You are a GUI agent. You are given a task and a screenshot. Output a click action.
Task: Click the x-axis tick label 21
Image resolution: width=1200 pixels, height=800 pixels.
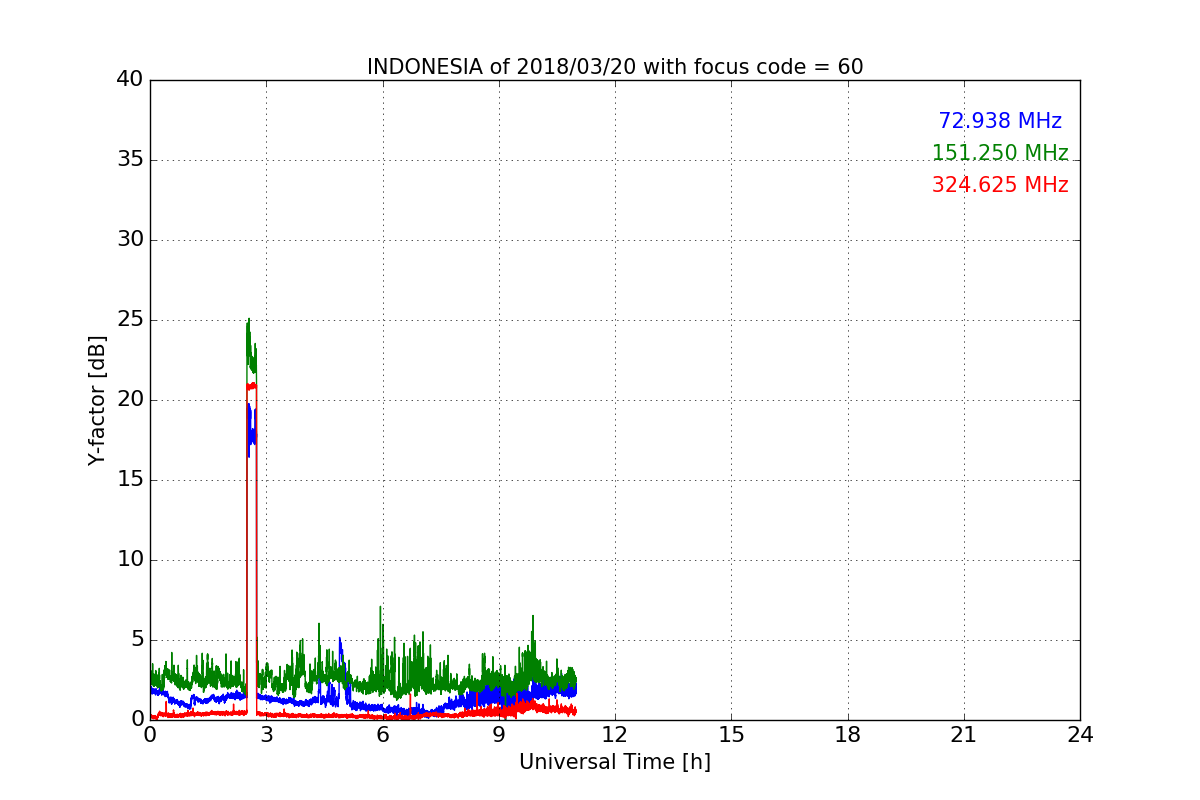click(964, 735)
